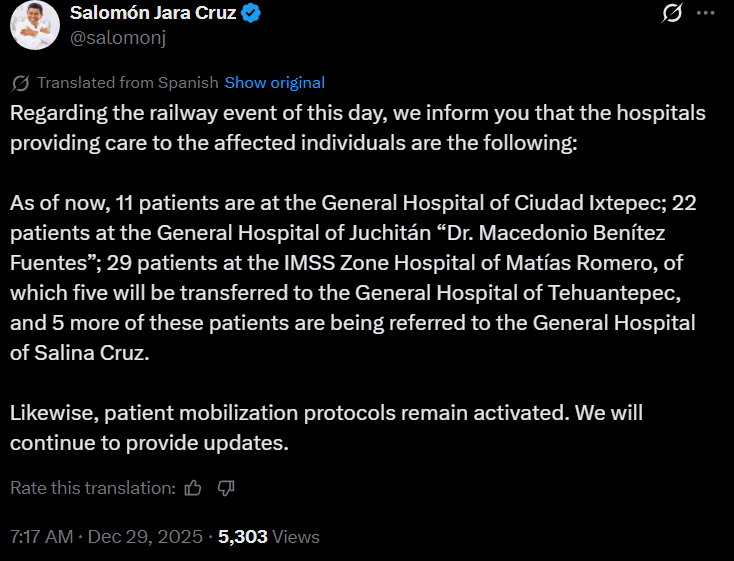Click the Grok icon at the post's top right
The image size is (734, 561).
[674, 14]
